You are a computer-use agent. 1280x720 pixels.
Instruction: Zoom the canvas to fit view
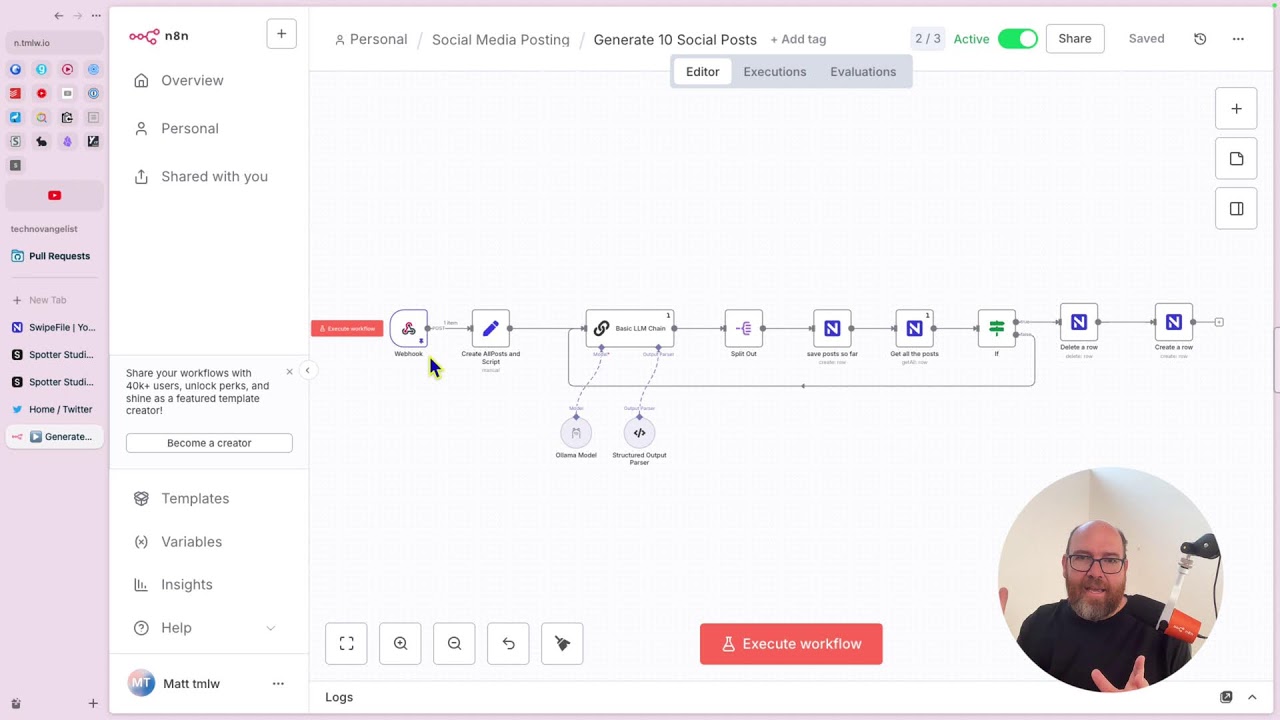346,644
